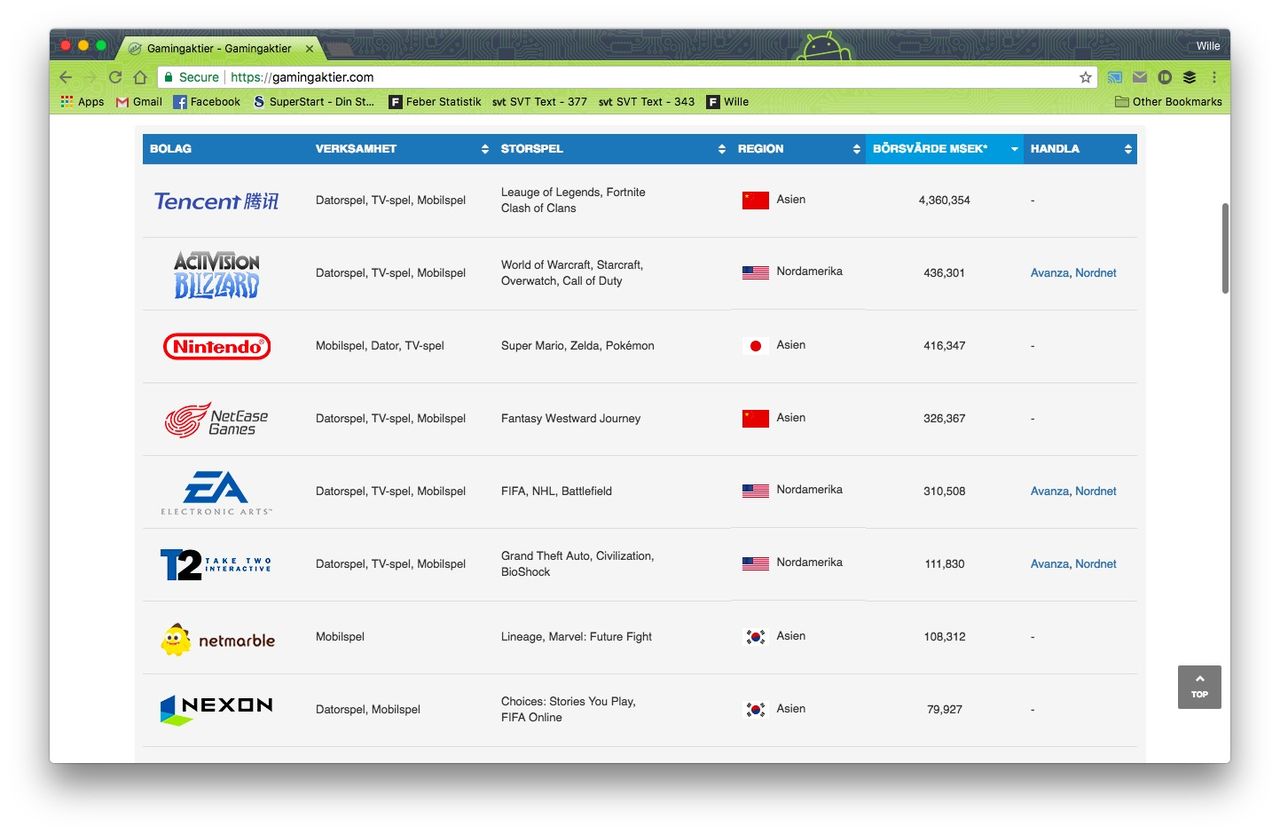Open Nordnet link for Activision Blizzard

1096,273
